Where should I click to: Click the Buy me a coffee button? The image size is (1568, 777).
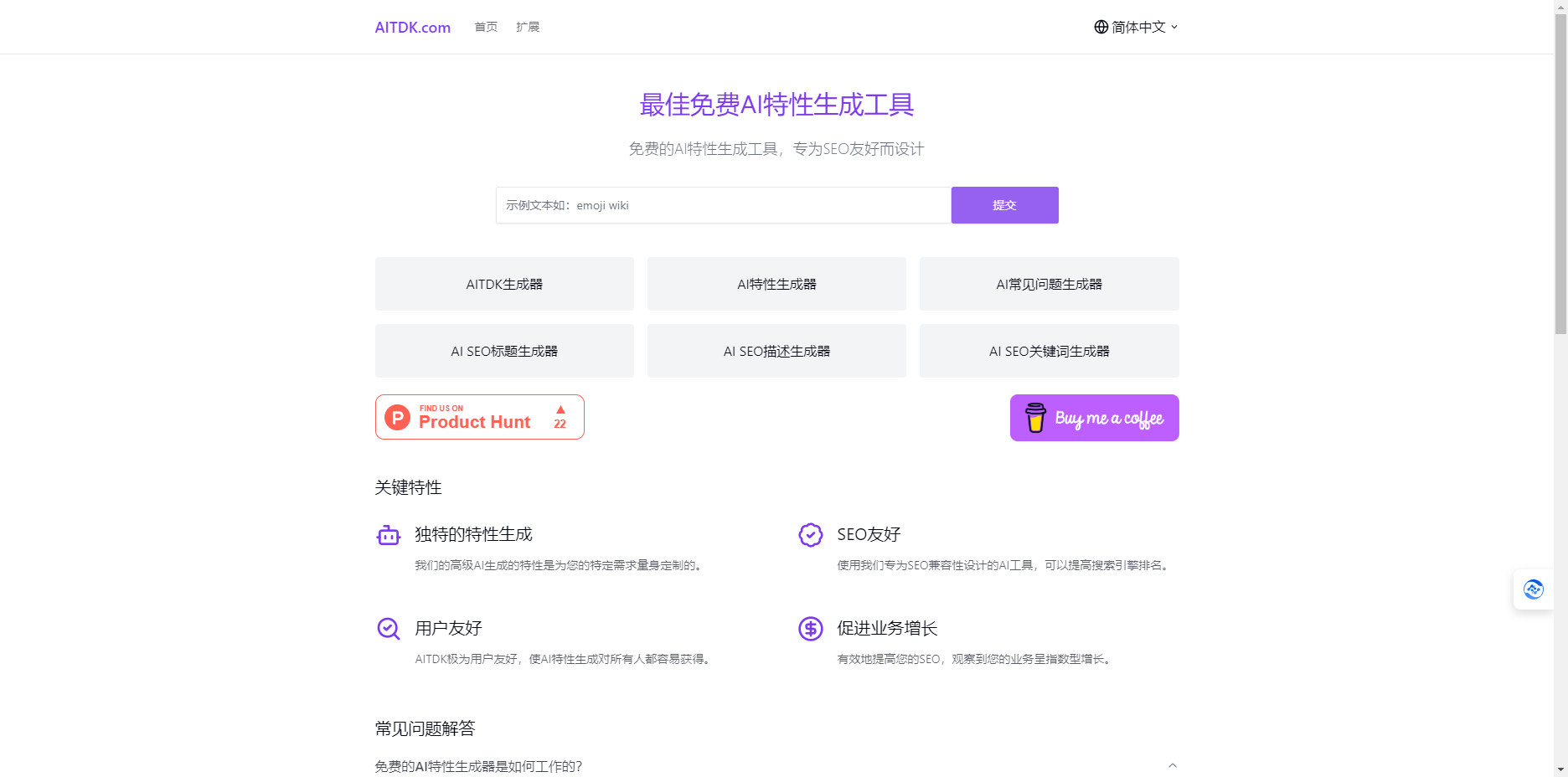(1094, 418)
